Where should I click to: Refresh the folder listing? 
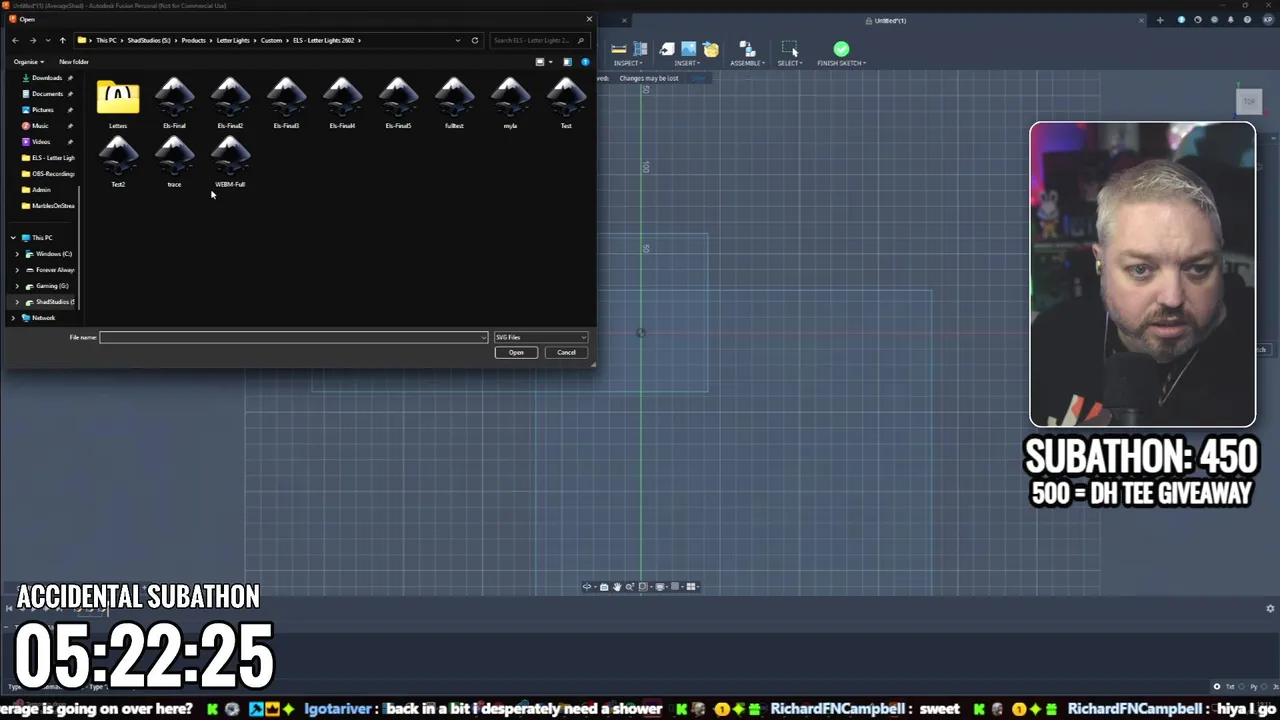pyautogui.click(x=475, y=40)
